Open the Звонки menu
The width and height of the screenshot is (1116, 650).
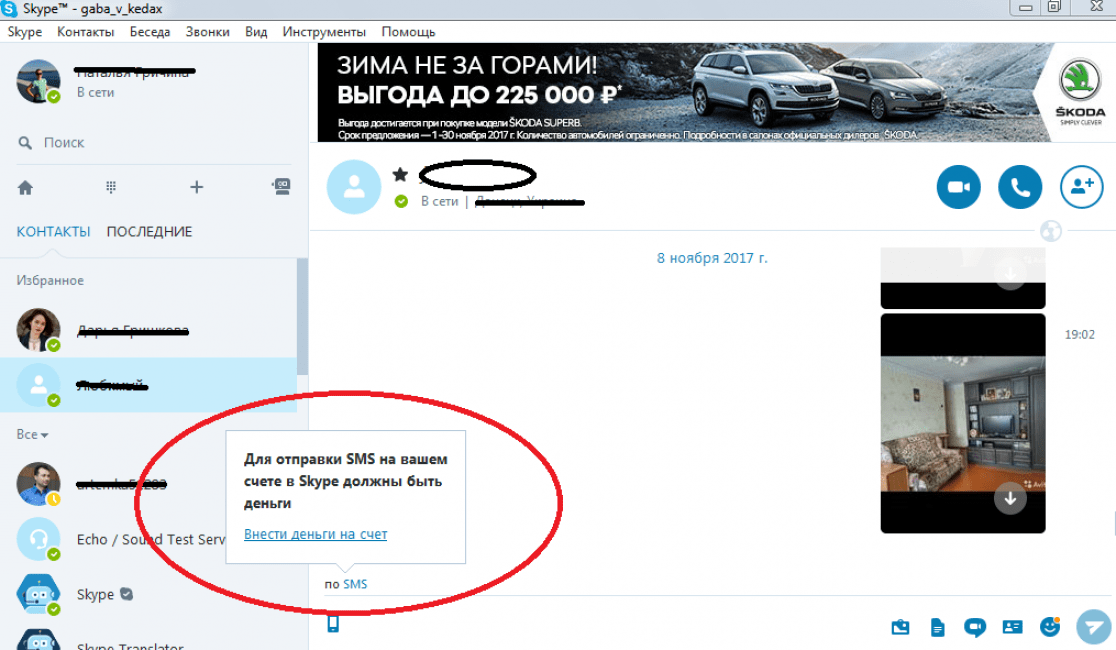coord(207,32)
